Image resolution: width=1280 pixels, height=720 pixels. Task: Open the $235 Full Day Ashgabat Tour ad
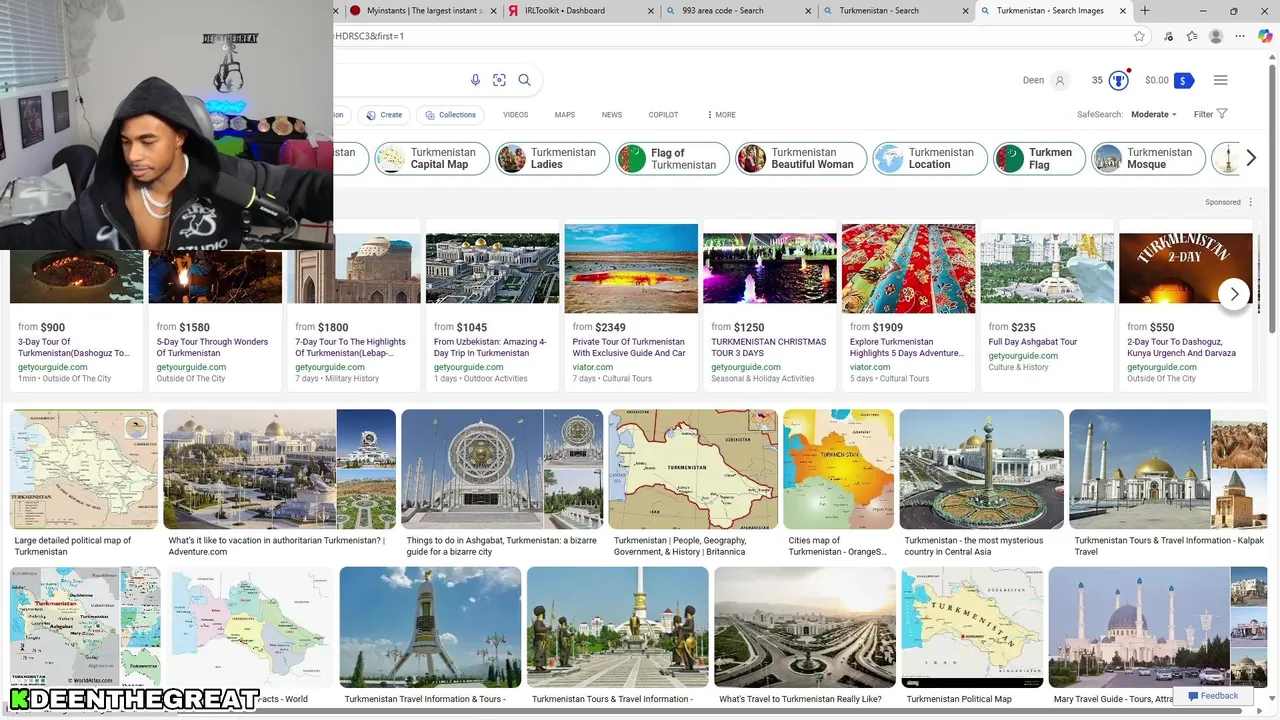tap(1047, 304)
